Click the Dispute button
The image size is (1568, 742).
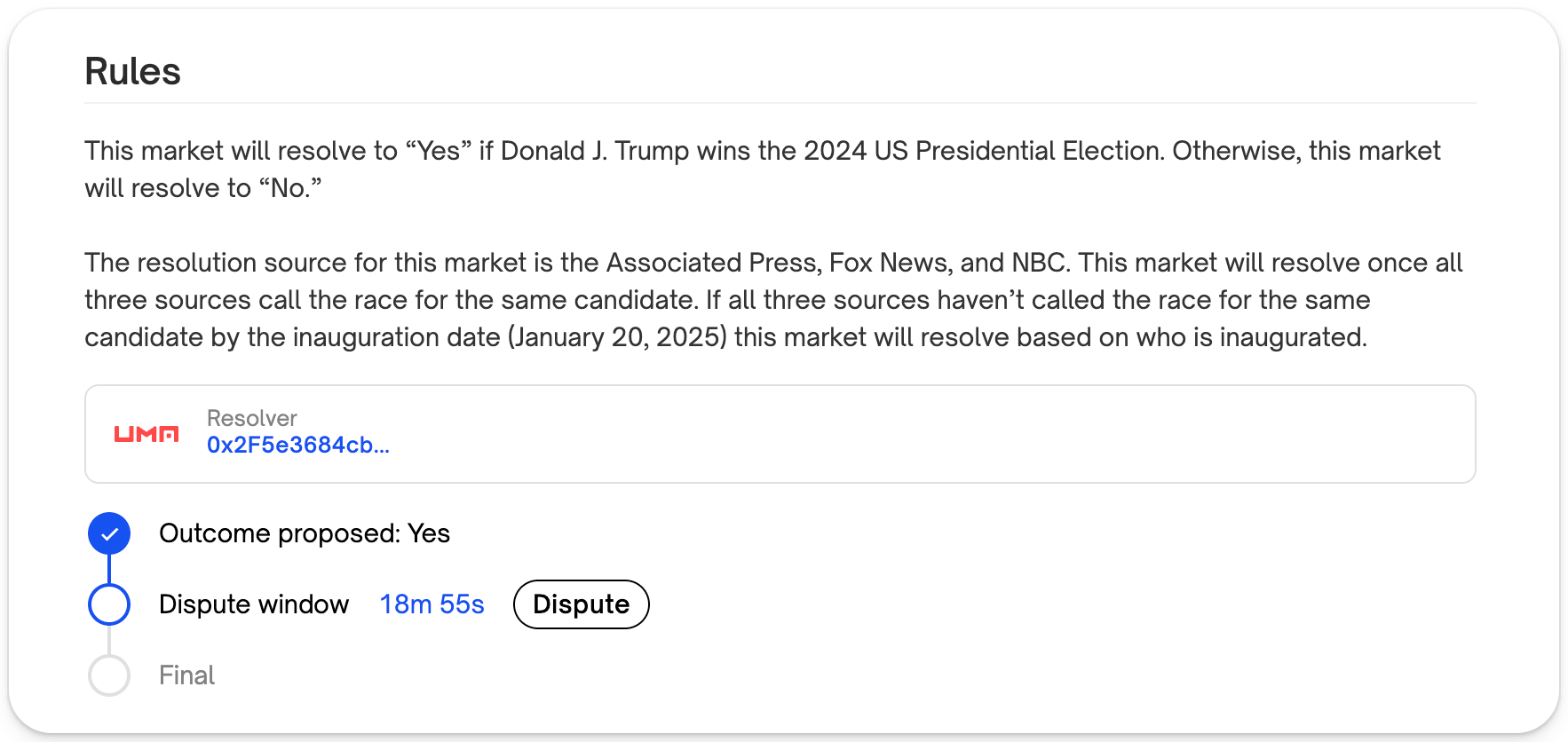click(581, 604)
